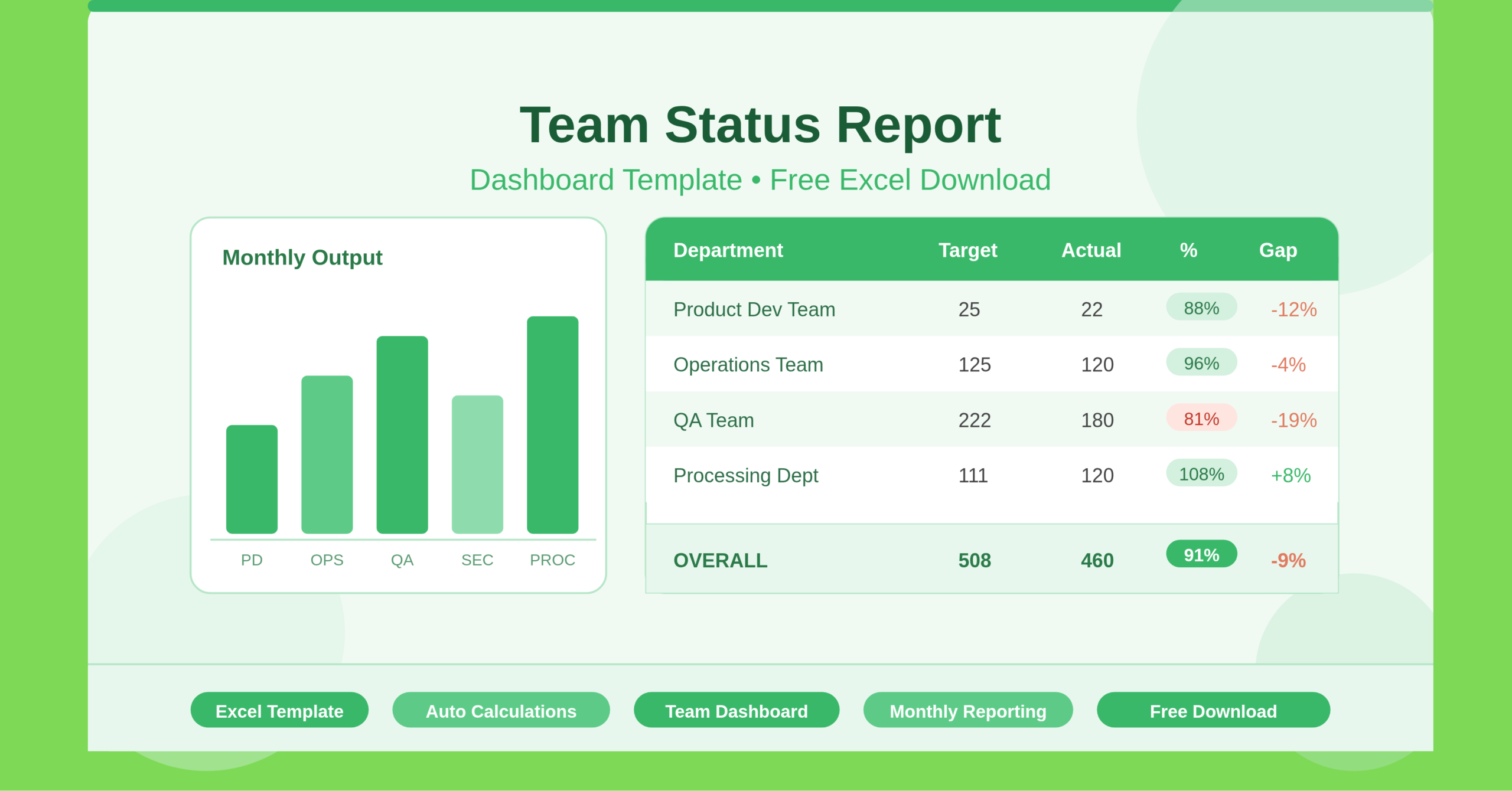Click the Gap column header
The image size is (1512, 791).
(1278, 250)
